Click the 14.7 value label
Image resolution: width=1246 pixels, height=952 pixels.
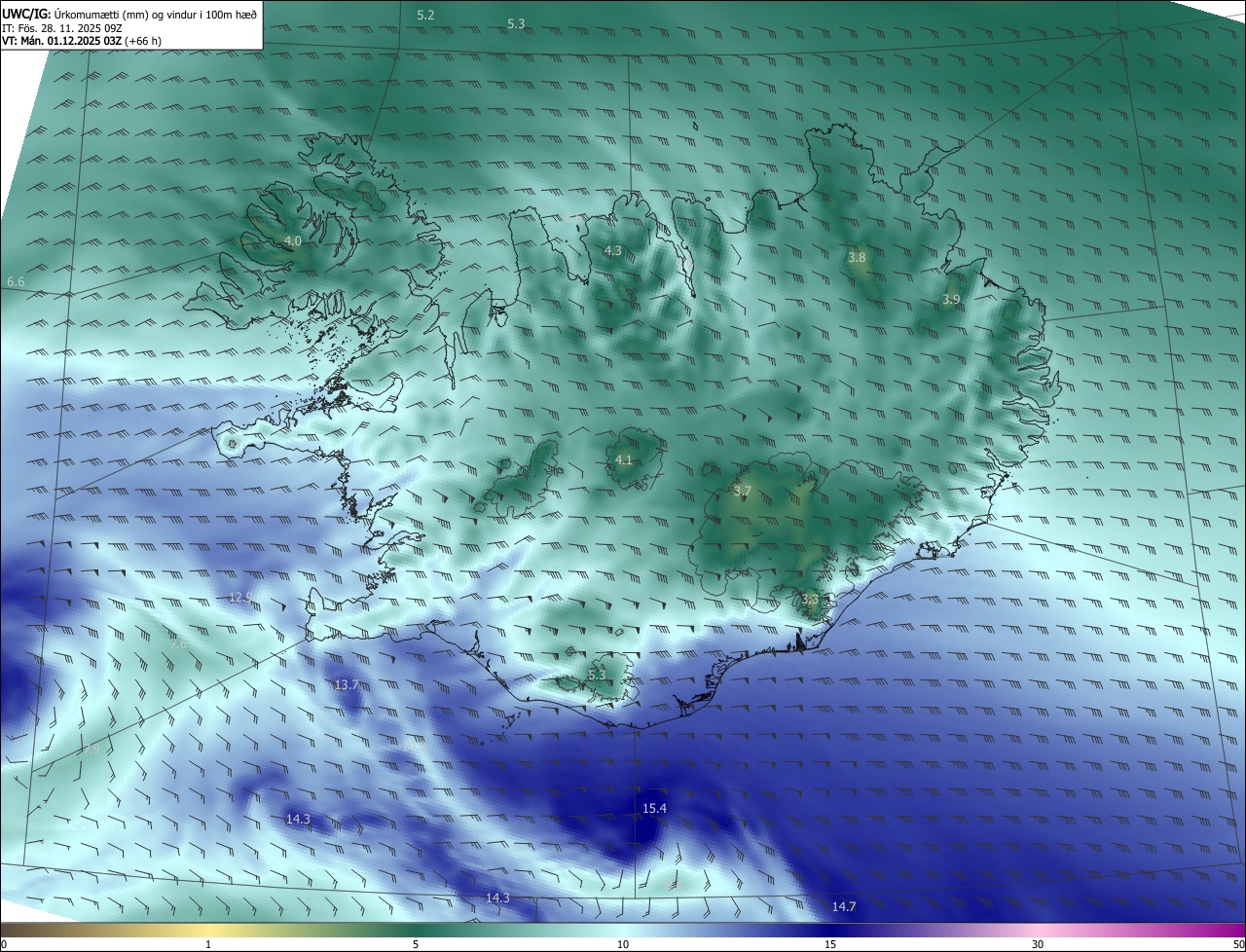844,906
